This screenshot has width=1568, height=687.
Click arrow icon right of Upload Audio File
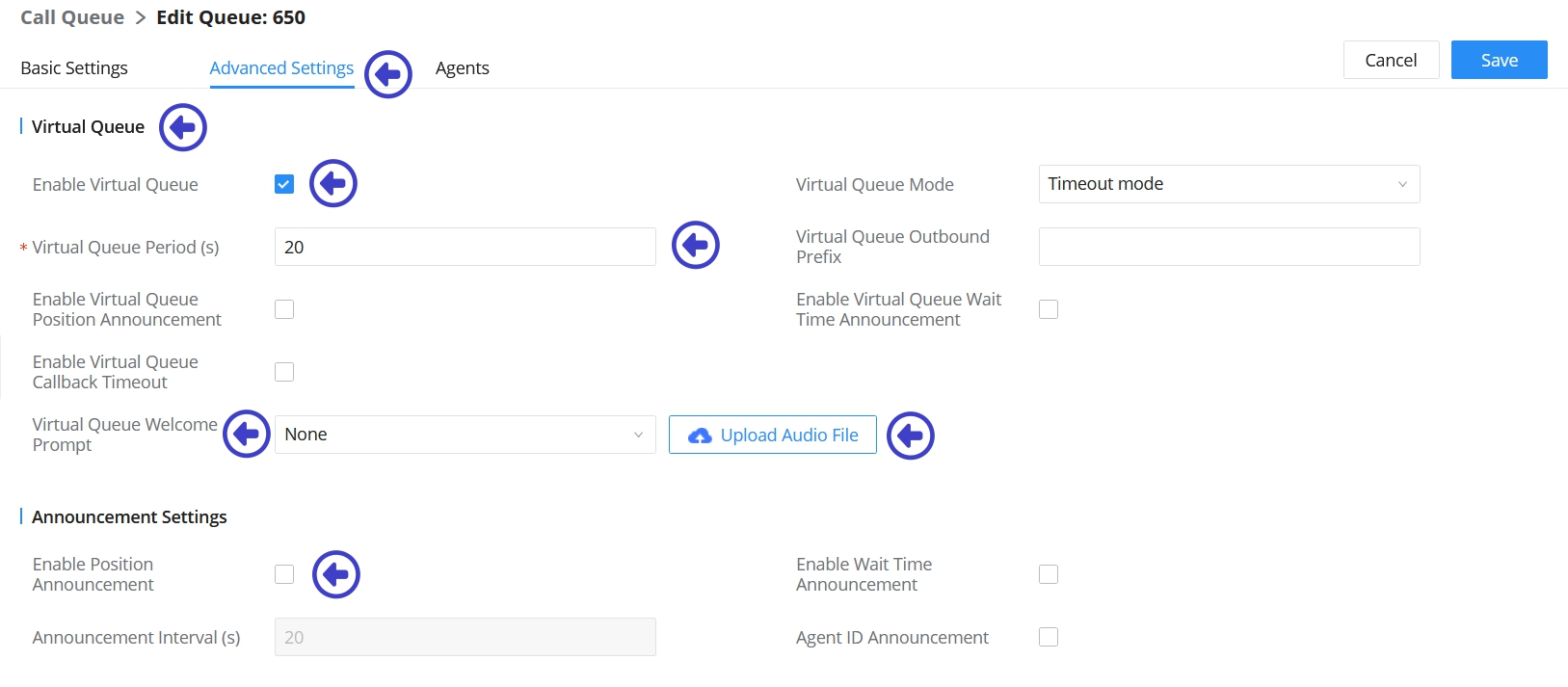click(911, 436)
